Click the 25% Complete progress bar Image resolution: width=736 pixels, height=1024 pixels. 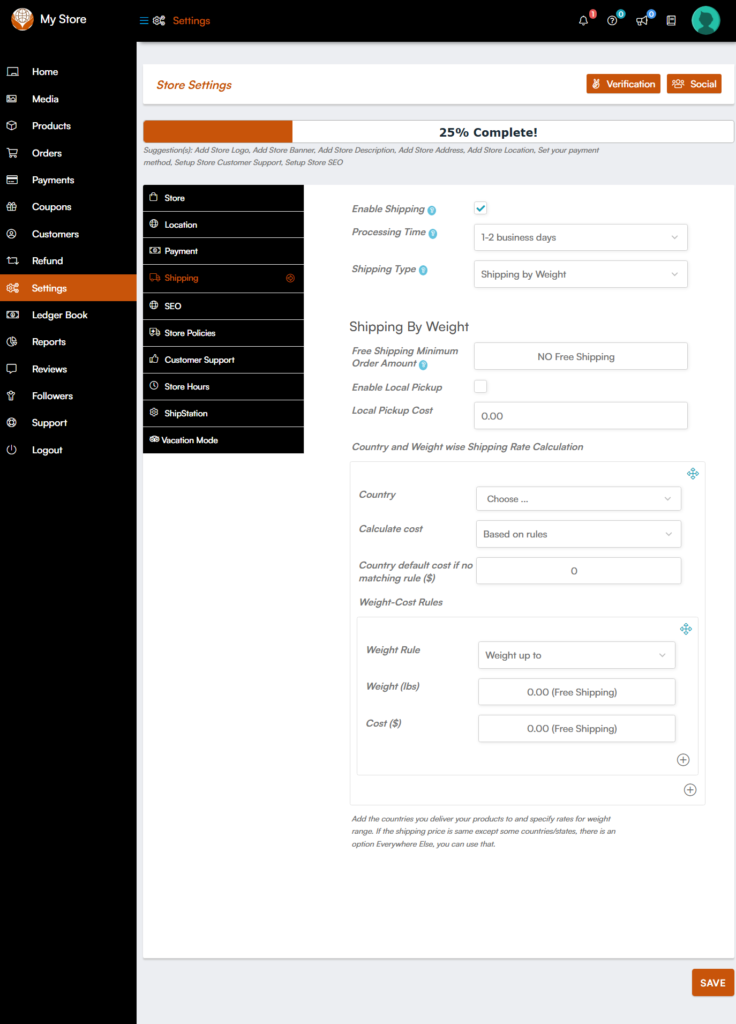click(437, 132)
